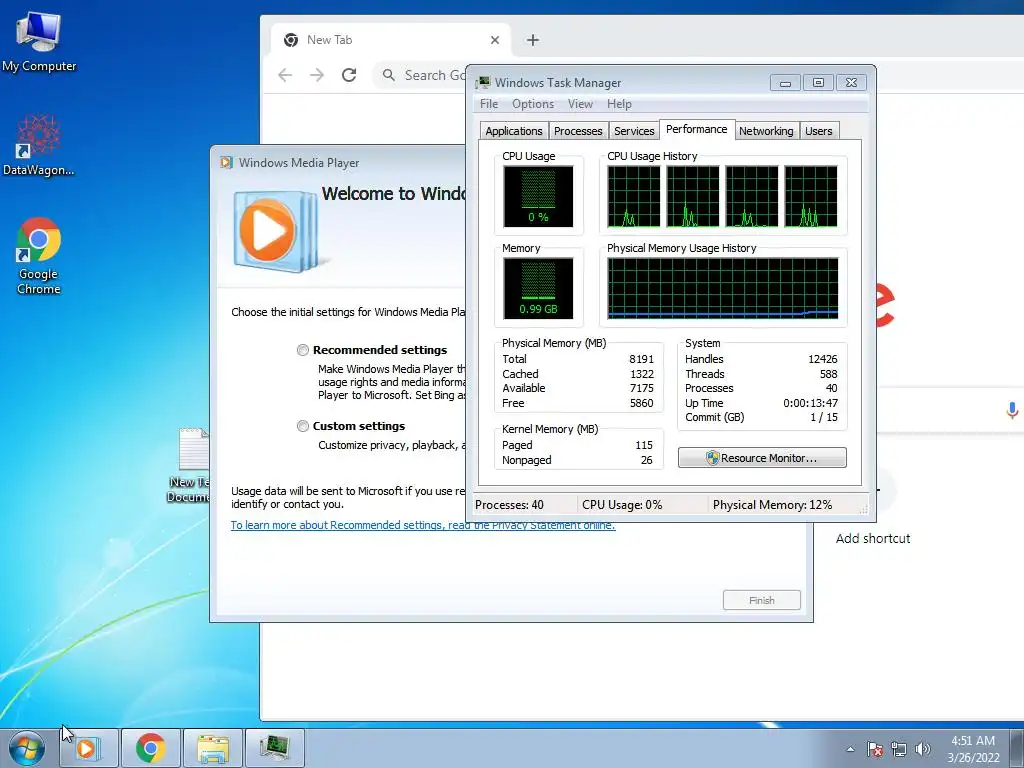Choose Custom settings radio button
Viewport: 1024px width, 768px height.
(x=302, y=426)
